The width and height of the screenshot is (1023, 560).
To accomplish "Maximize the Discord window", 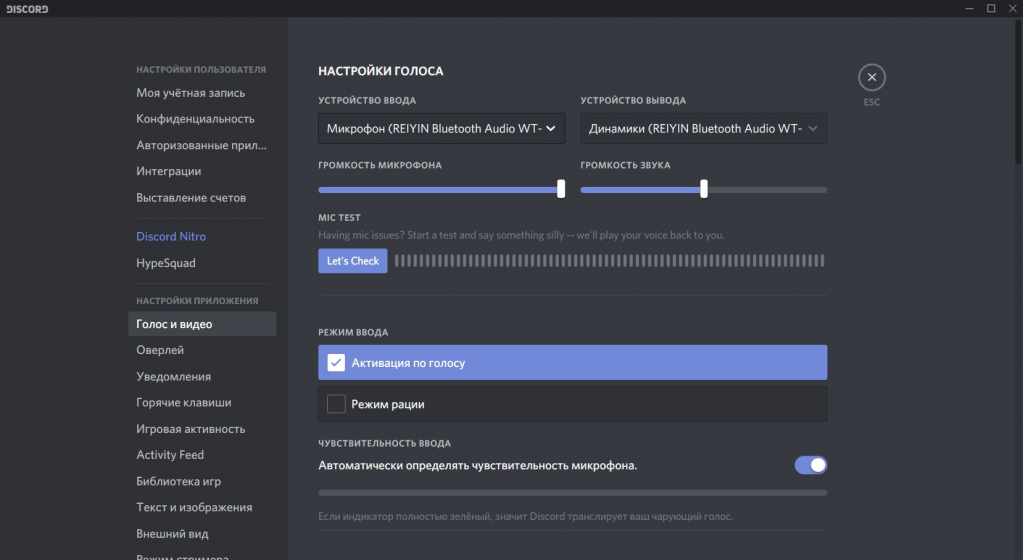I will 990,9.
